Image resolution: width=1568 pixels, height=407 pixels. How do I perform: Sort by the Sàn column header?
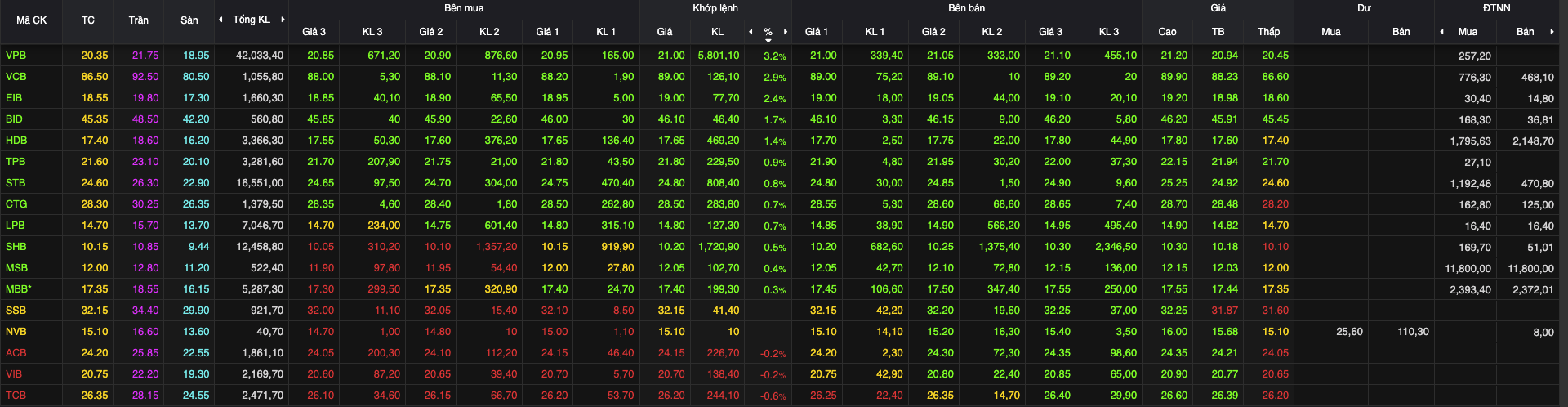click(x=189, y=20)
